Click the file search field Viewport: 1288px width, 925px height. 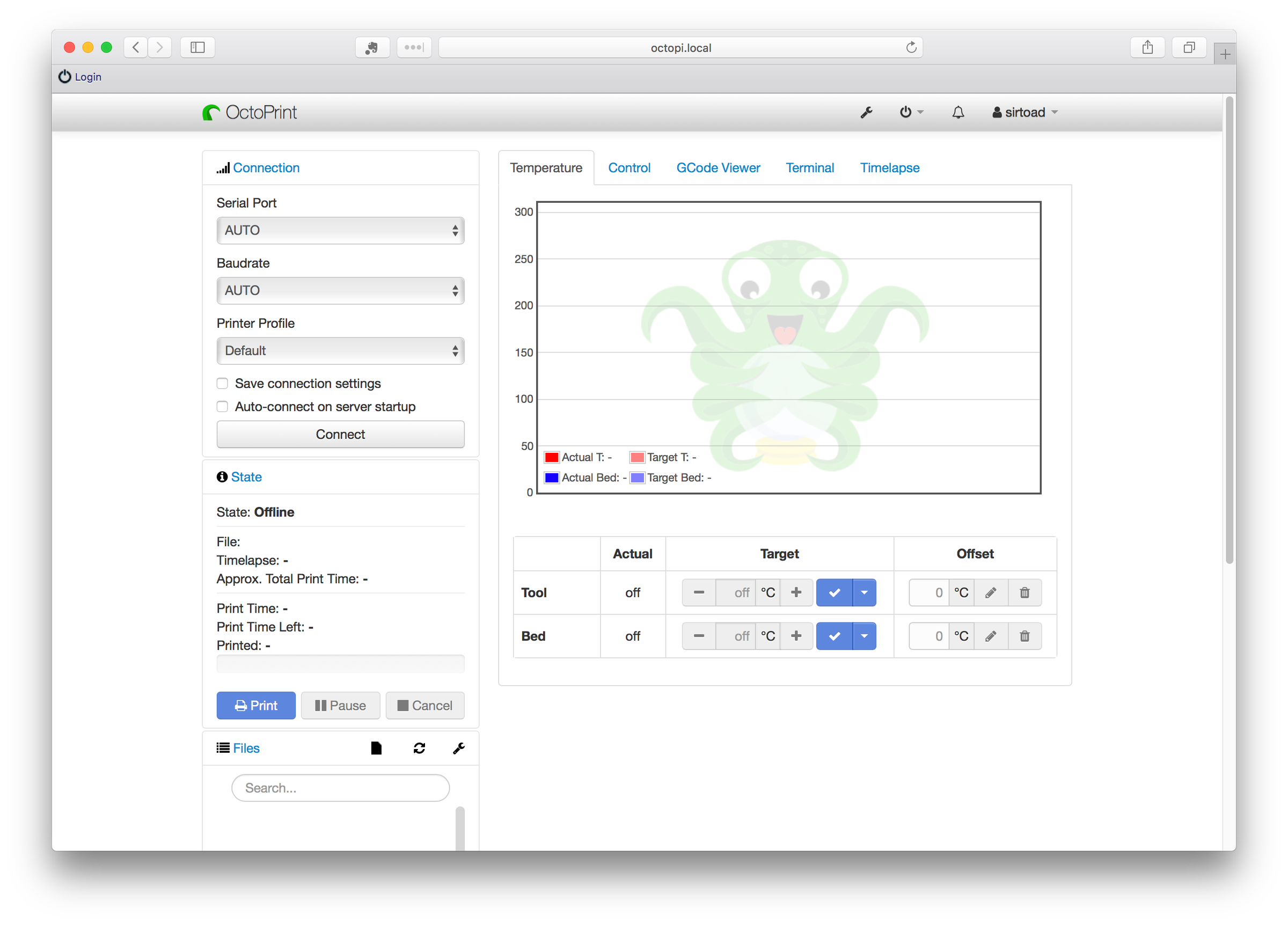pos(340,788)
